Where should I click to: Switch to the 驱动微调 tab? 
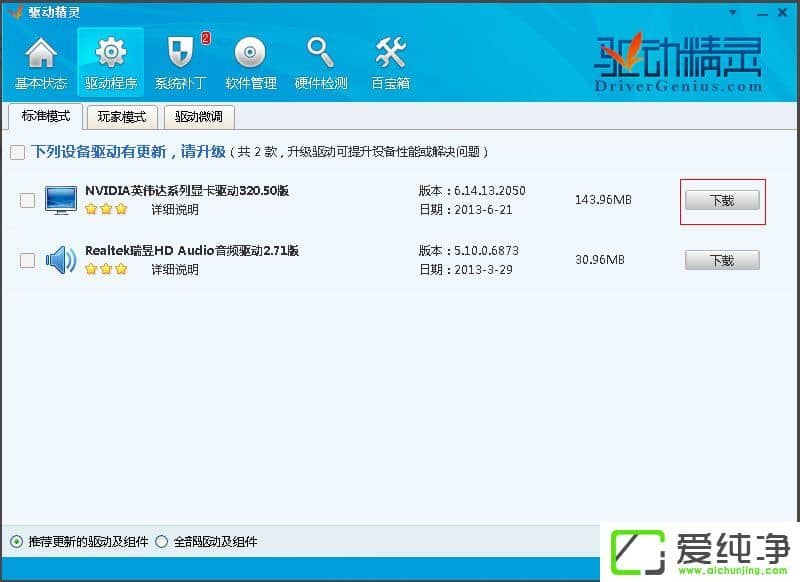[200, 118]
